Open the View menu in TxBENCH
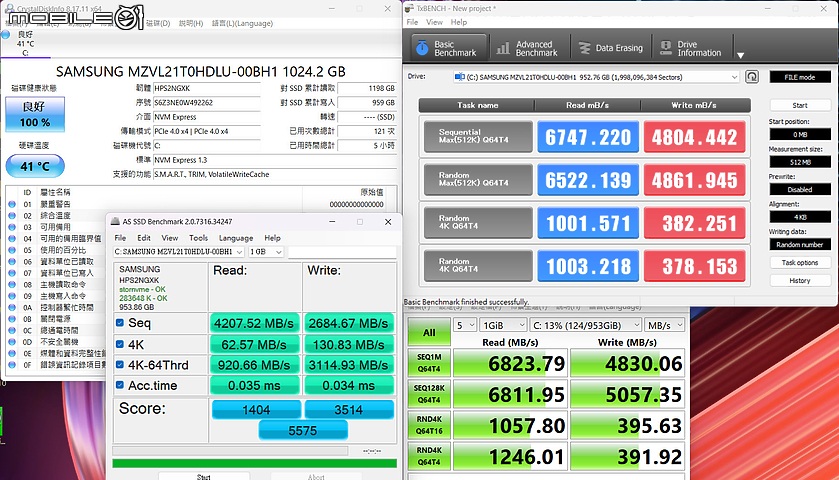839x480 pixels. pyautogui.click(x=434, y=22)
